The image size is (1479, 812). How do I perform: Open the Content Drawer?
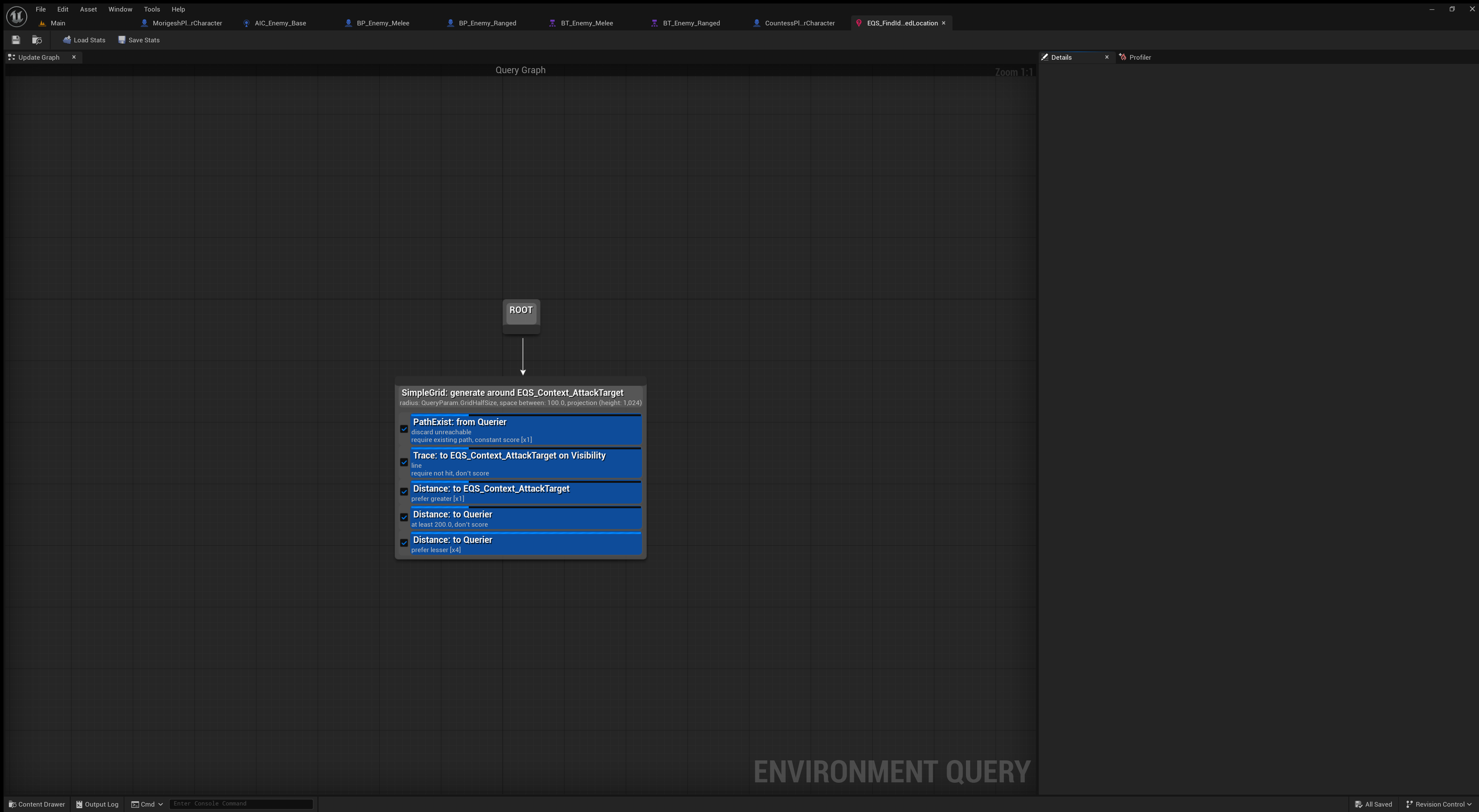pos(37,804)
